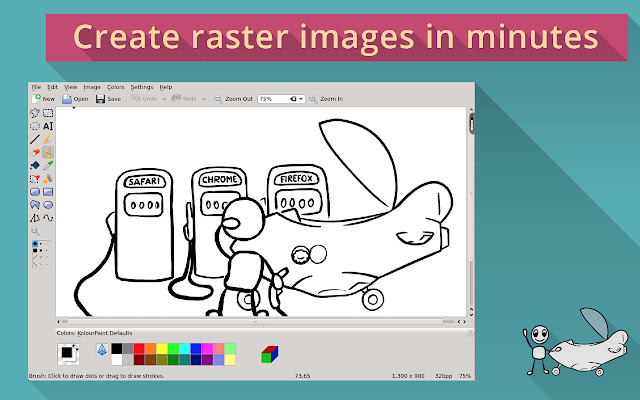Click the '1,300 x 900' status text
The width and height of the screenshot is (640, 400).
[408, 376]
